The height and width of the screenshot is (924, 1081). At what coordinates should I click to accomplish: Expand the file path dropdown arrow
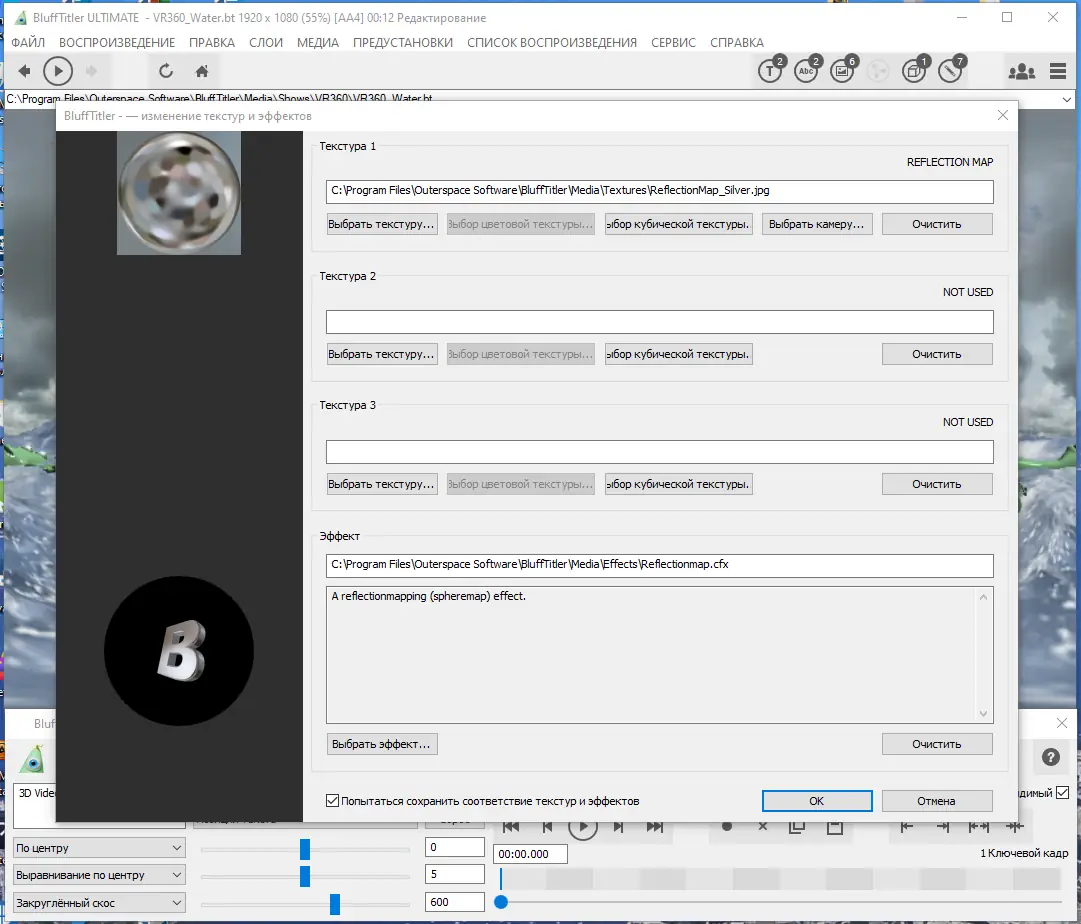(1067, 100)
